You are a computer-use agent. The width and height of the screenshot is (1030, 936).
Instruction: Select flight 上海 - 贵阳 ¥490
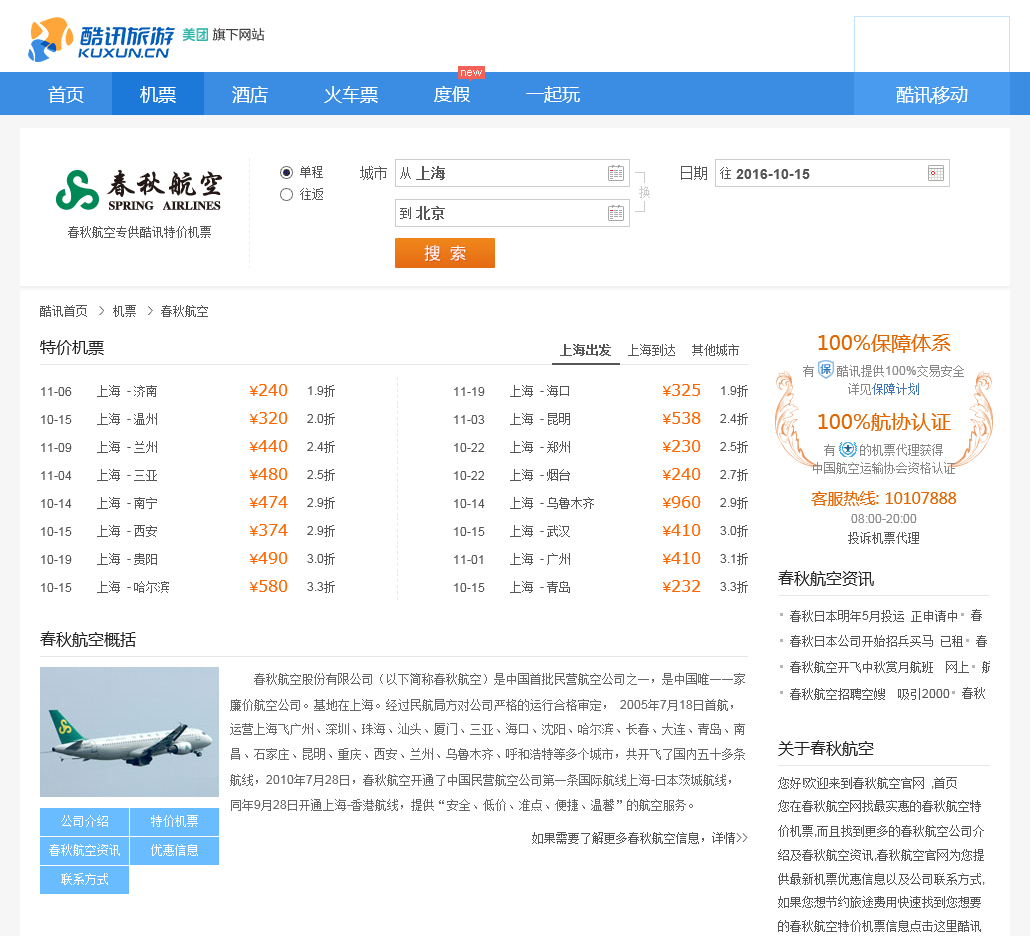point(187,559)
